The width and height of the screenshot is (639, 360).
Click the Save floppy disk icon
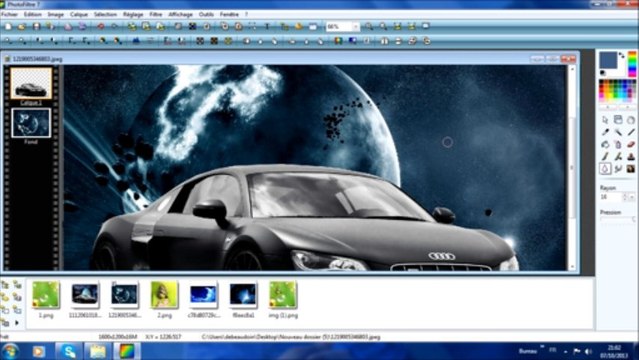pos(36,27)
